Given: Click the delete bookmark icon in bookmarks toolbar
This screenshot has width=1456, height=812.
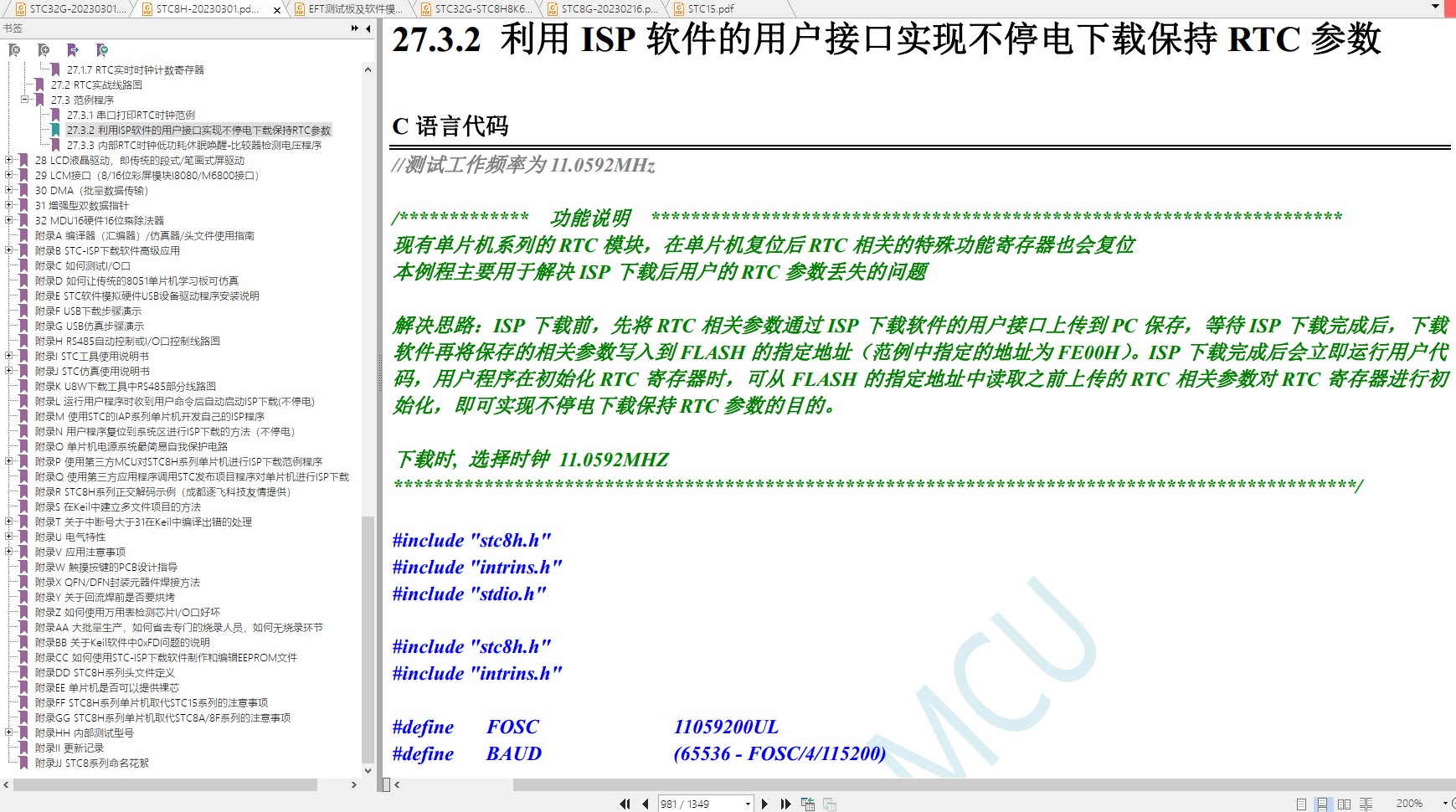Looking at the screenshot, I should [14, 50].
